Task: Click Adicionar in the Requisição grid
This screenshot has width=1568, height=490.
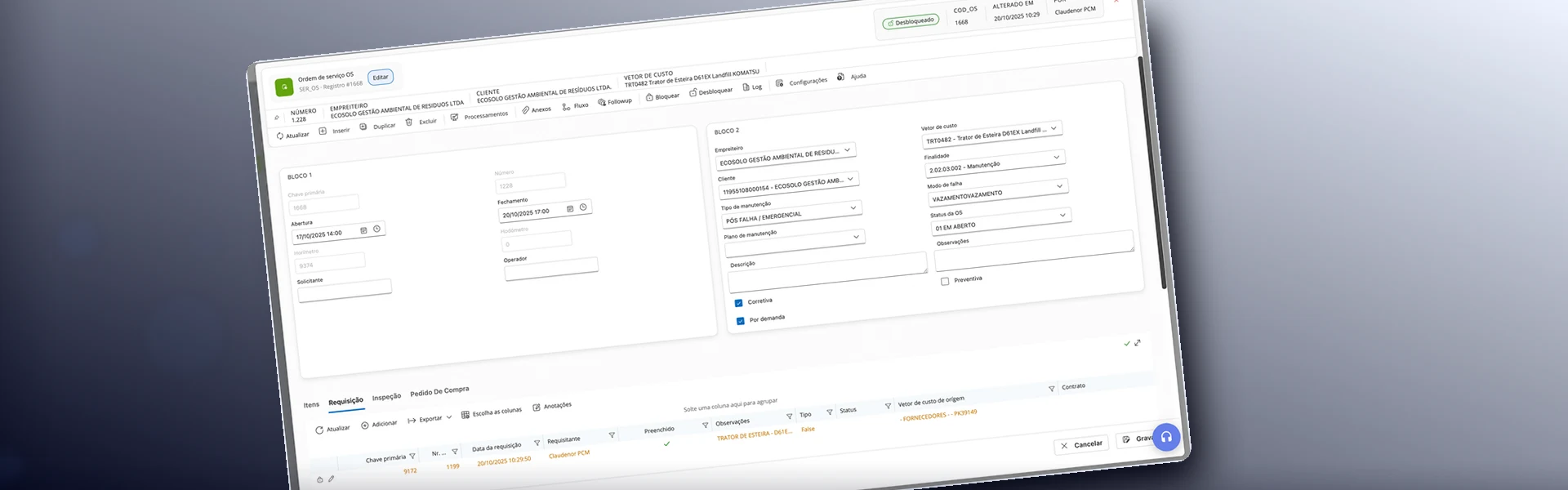Action: 379,424
